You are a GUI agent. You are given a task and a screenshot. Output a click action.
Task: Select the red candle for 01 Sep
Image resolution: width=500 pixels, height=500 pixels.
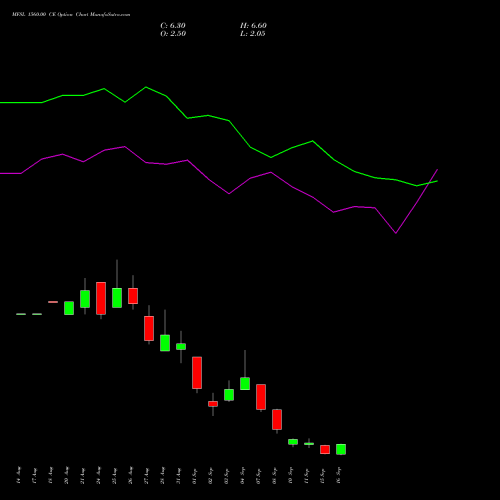pos(197,373)
